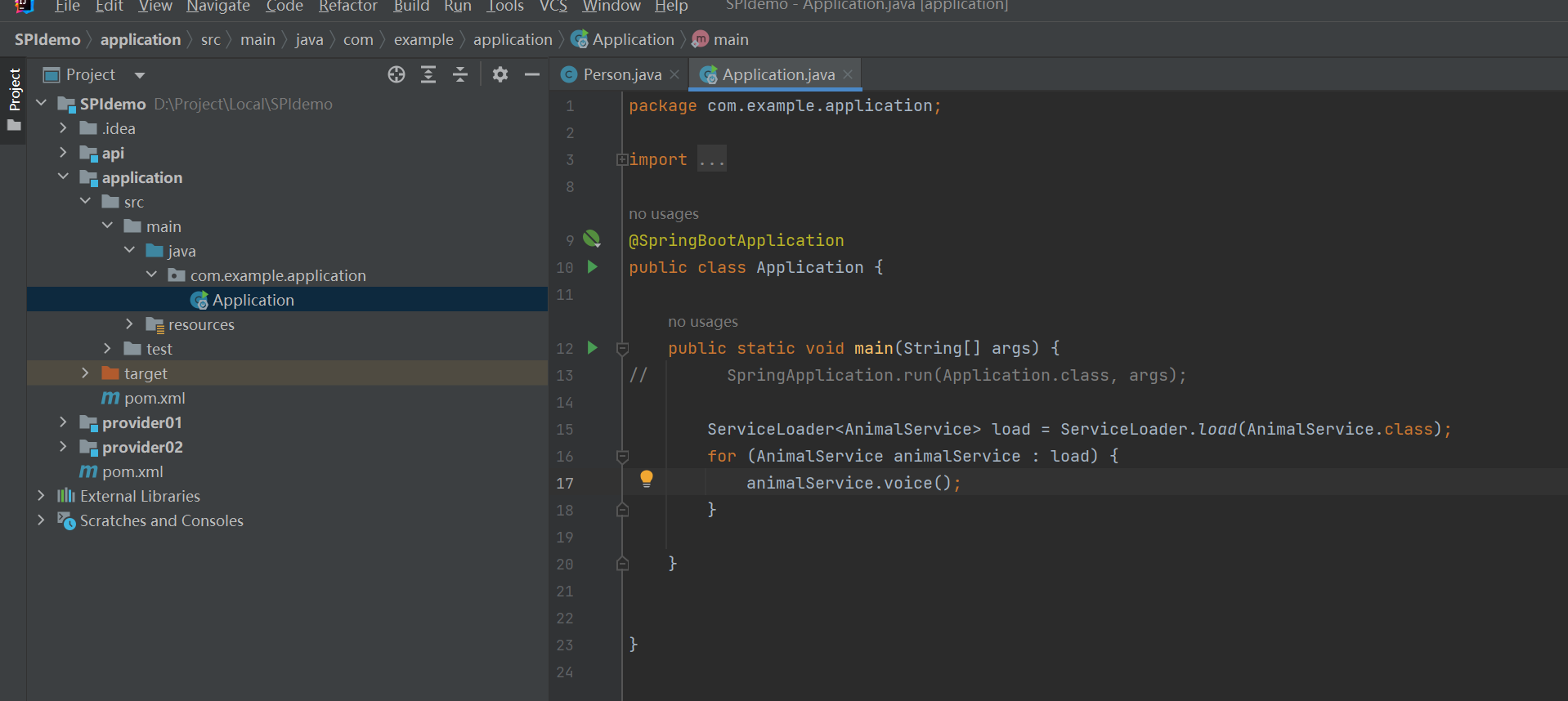Close the Application.java tab
1568x701 pixels.
point(848,74)
